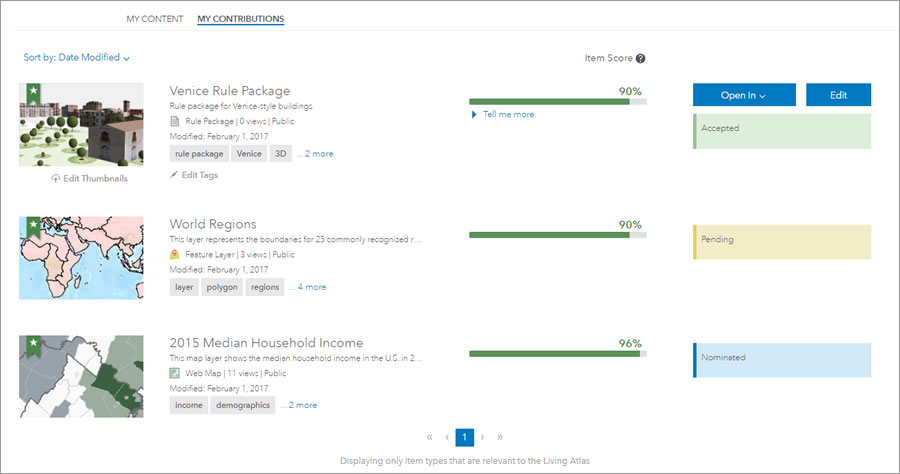900x474 pixels.
Task: Click the Feature Layer type icon
Action: 175,255
